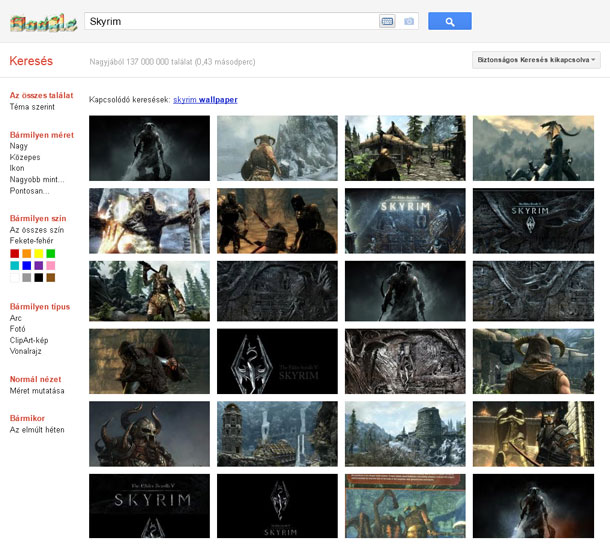Pick the red color swatch

(14, 254)
